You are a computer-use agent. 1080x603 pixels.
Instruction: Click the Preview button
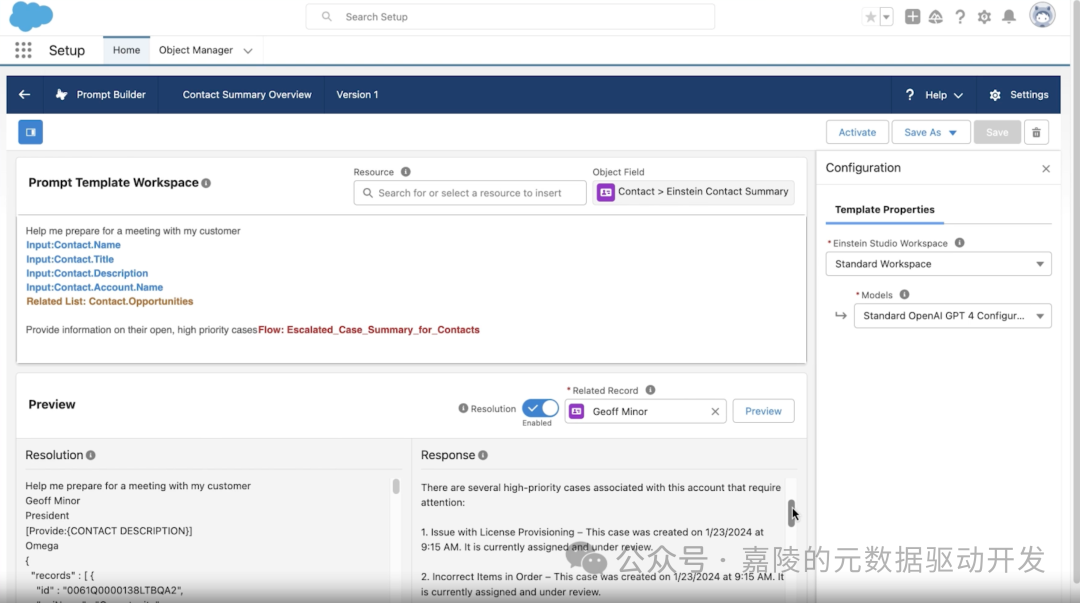(763, 411)
